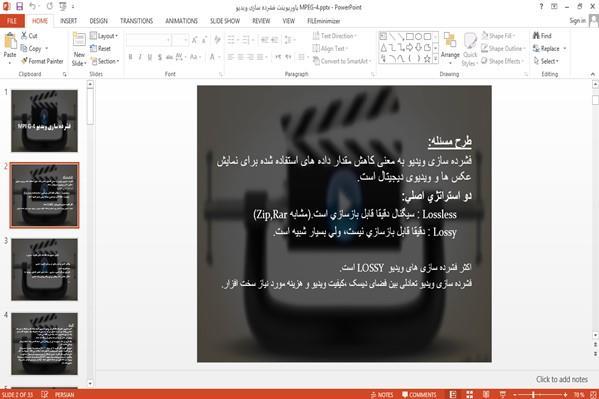Open Section dropdown

105,61
